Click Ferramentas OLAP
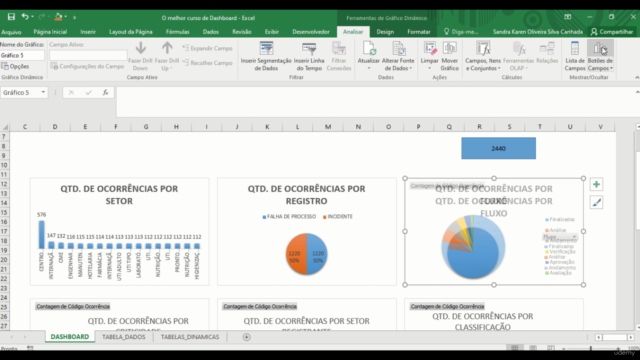 click(x=518, y=56)
